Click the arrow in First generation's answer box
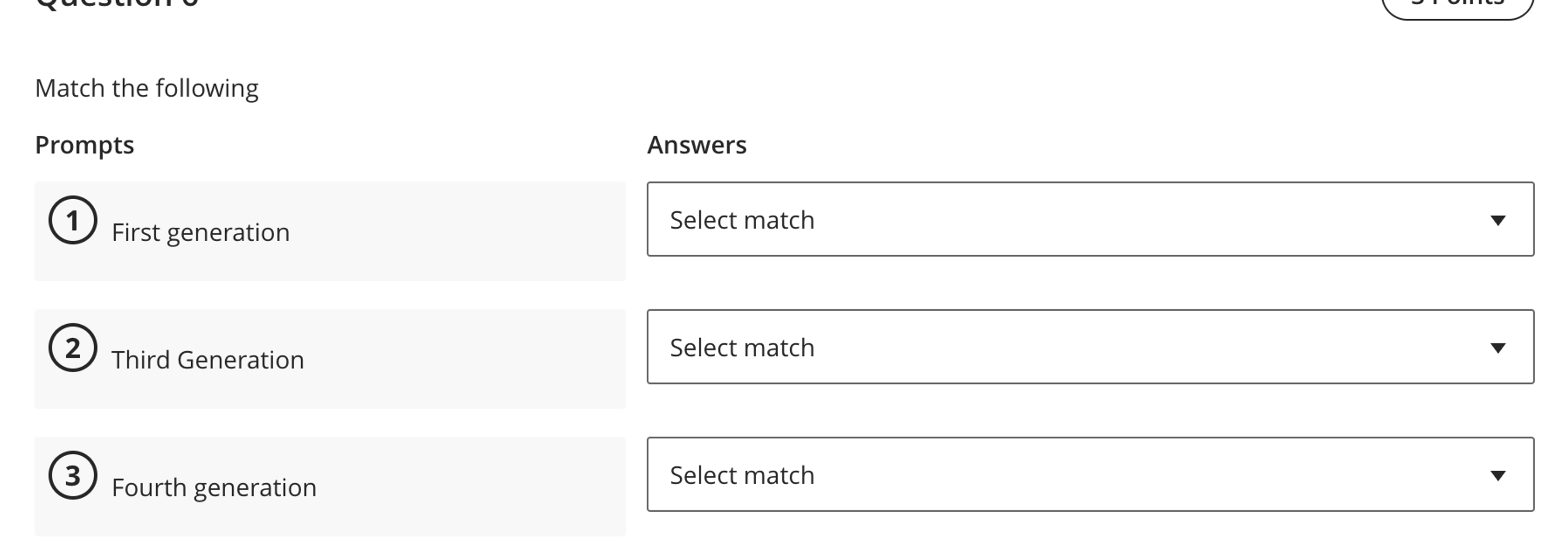The image size is (1568, 555). (x=1497, y=220)
